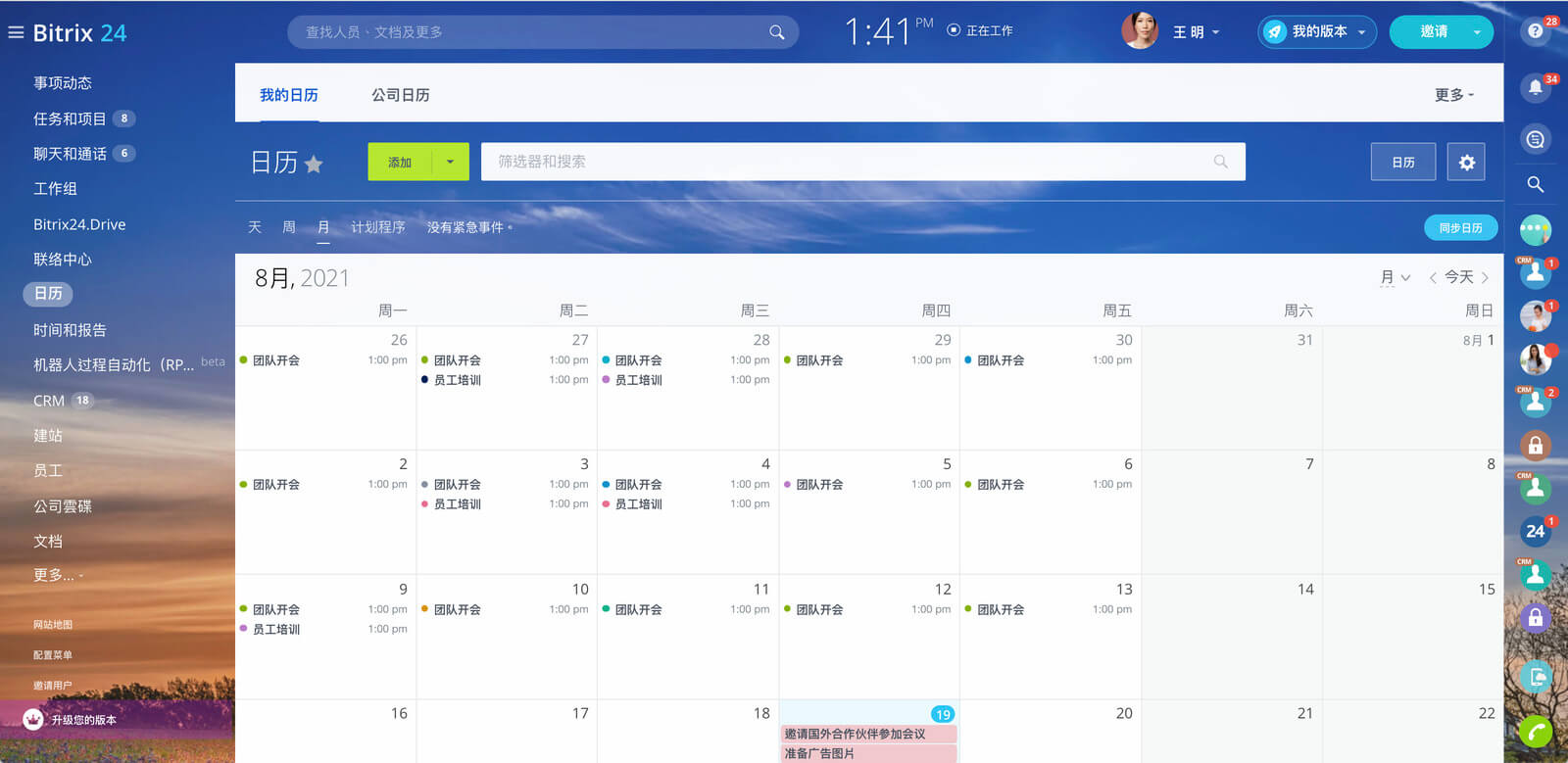Open the hamburger menu beside Bitrix 24 logo
Viewport: 1568px width, 763px height.
(16, 32)
